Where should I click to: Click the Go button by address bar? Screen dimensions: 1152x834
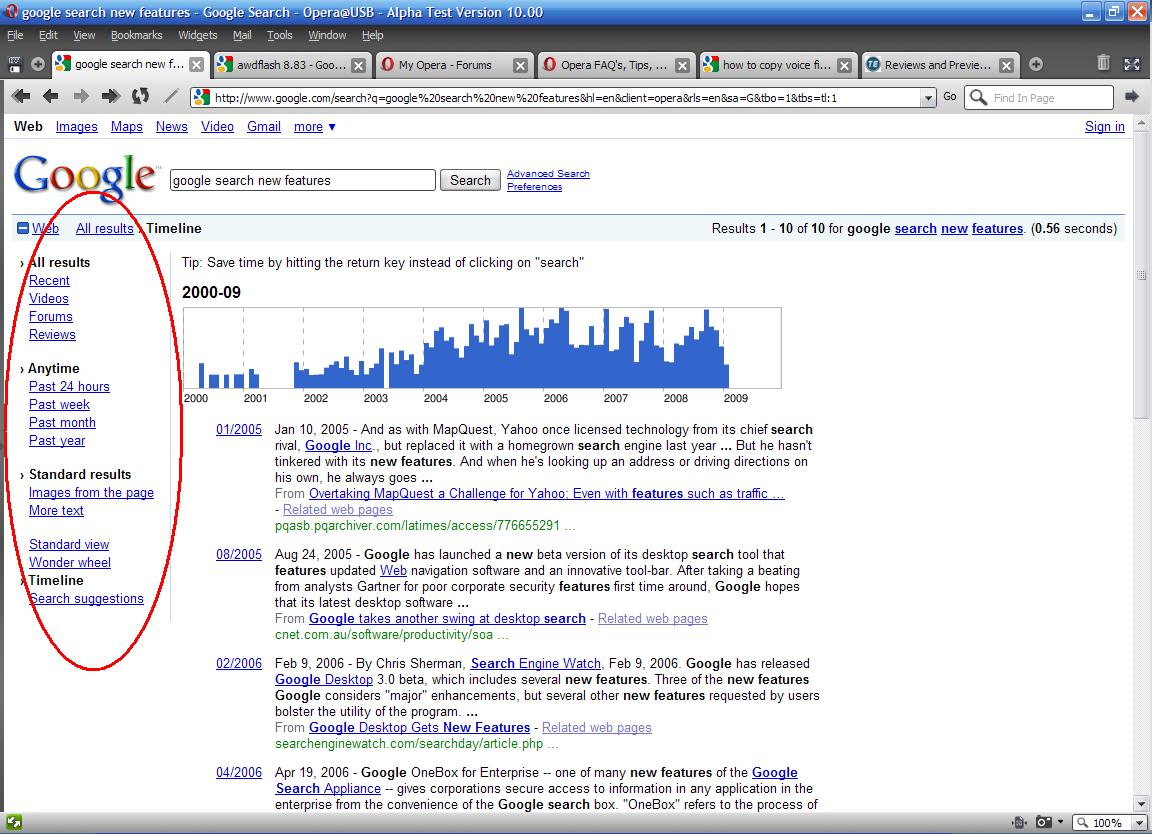pyautogui.click(x=950, y=96)
